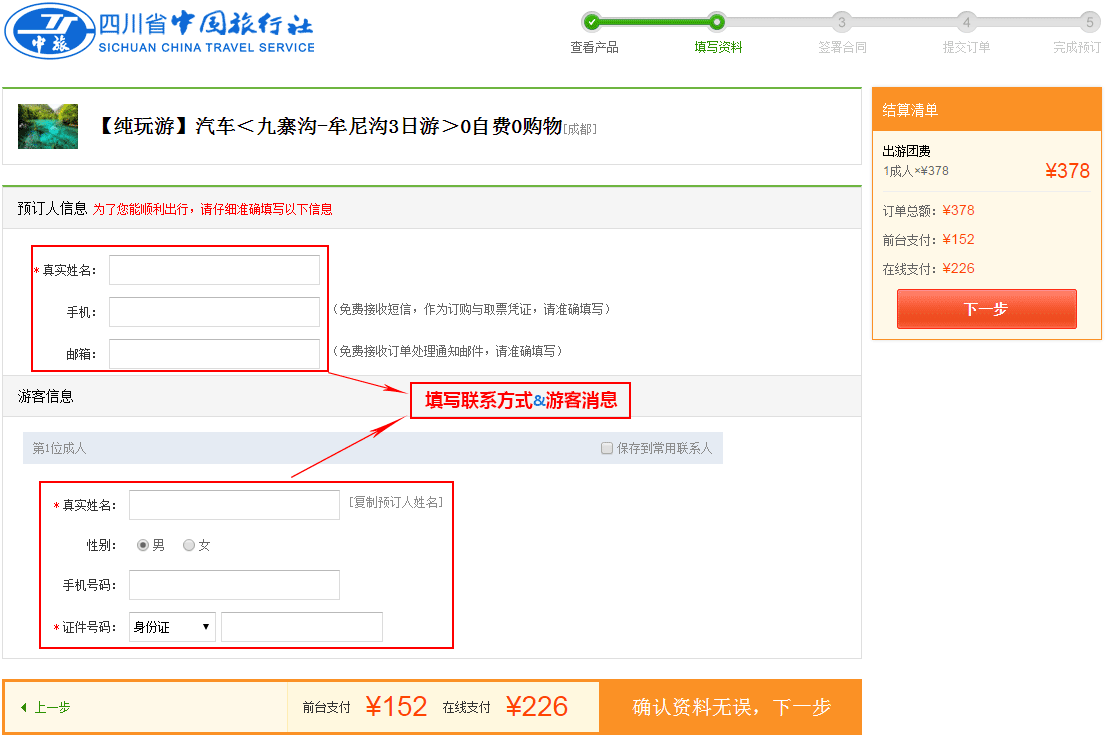This screenshot has width=1107, height=752.
Task: Click step 3 sign contract circle
Action: coord(842,22)
